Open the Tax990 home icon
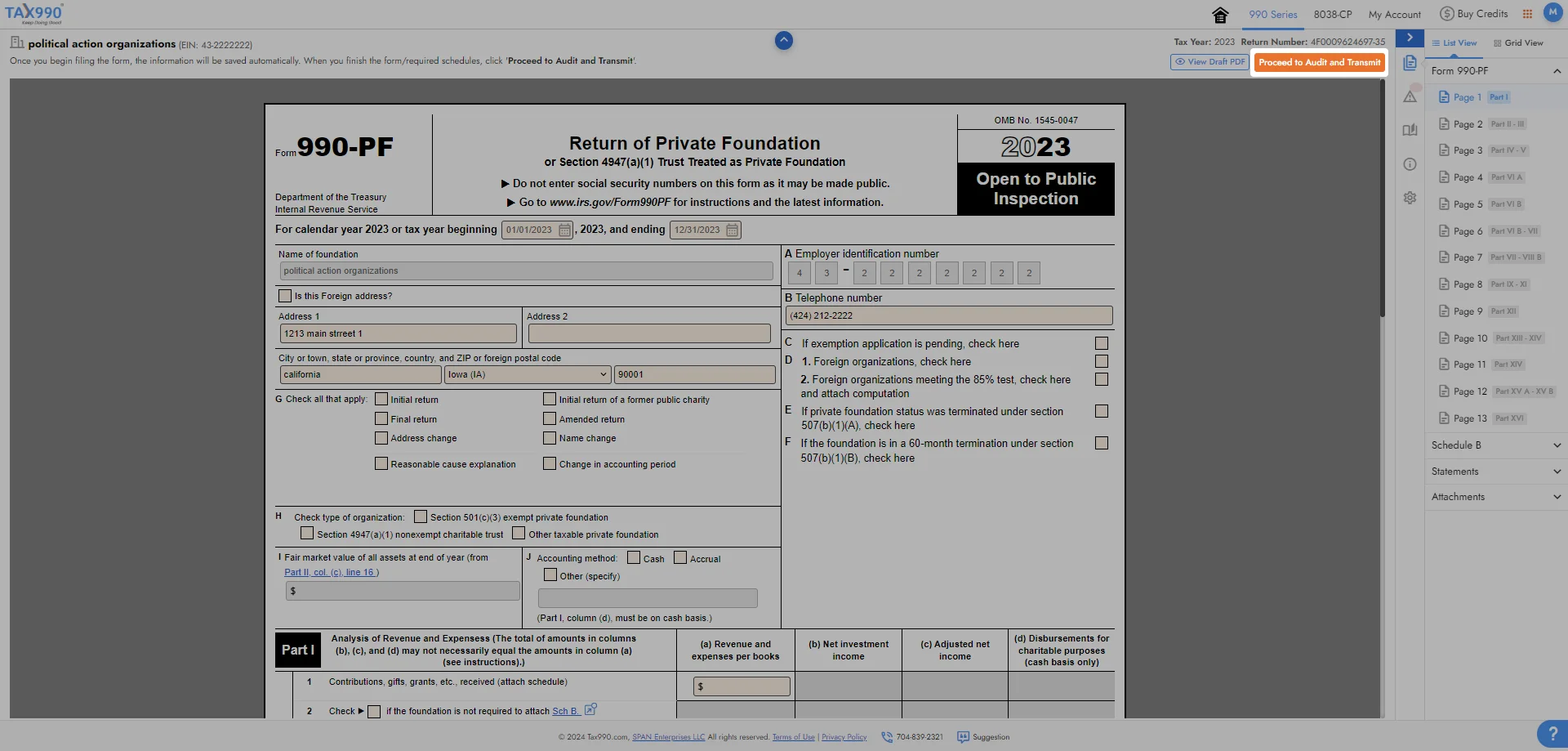 [1220, 14]
